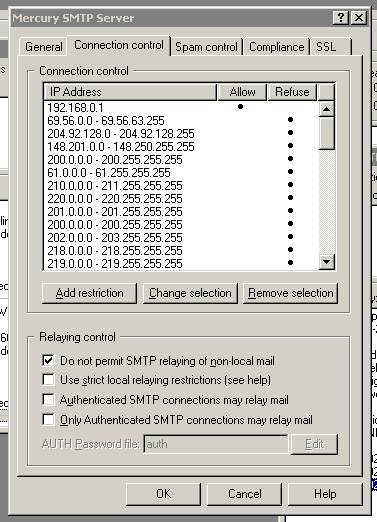The width and height of the screenshot is (377, 522).
Task: Select the 210.0.0.0 - 211.255.255.255 entry
Action: 181,185
